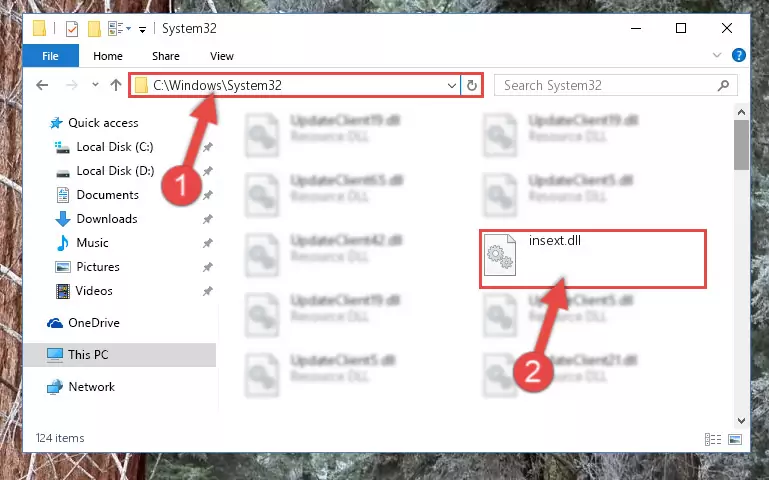Open Customize Quick Access Toolbar dropdown
The image size is (769, 480).
coord(142,30)
